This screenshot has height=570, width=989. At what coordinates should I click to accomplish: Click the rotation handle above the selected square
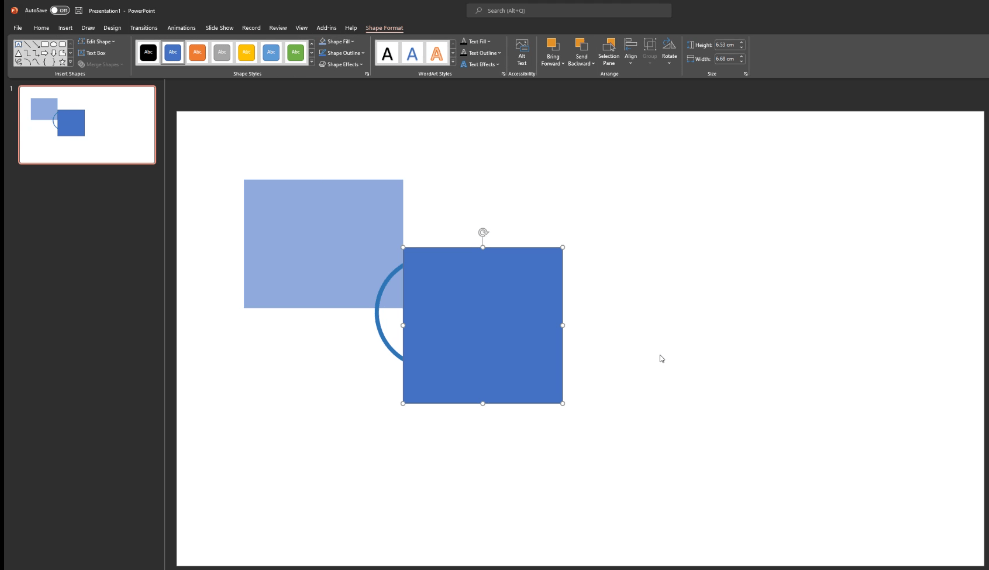coord(483,233)
